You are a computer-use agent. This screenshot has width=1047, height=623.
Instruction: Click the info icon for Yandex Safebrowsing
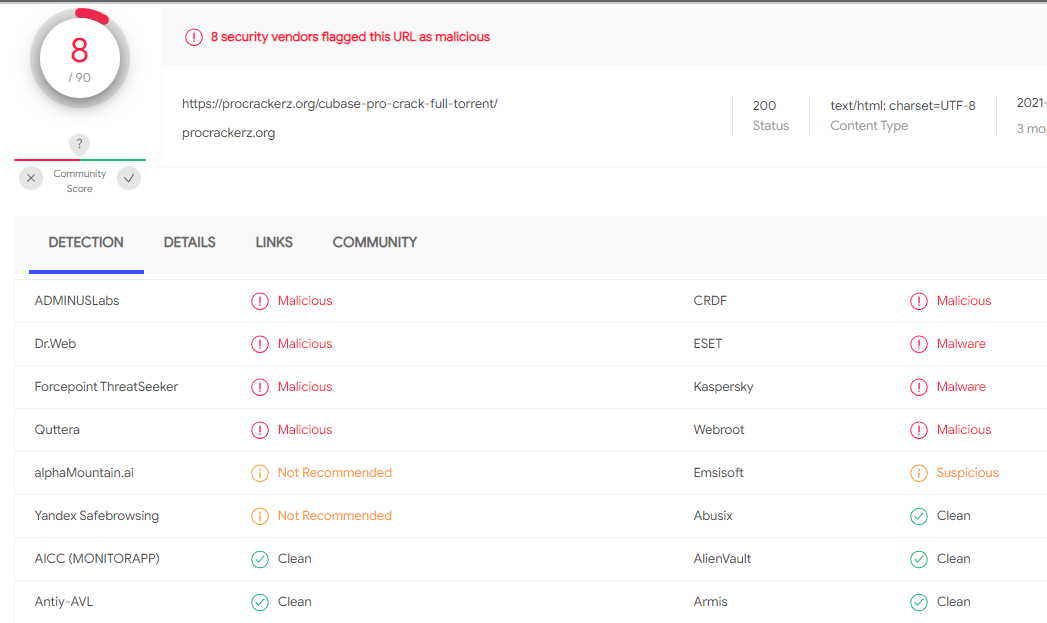[x=260, y=516]
